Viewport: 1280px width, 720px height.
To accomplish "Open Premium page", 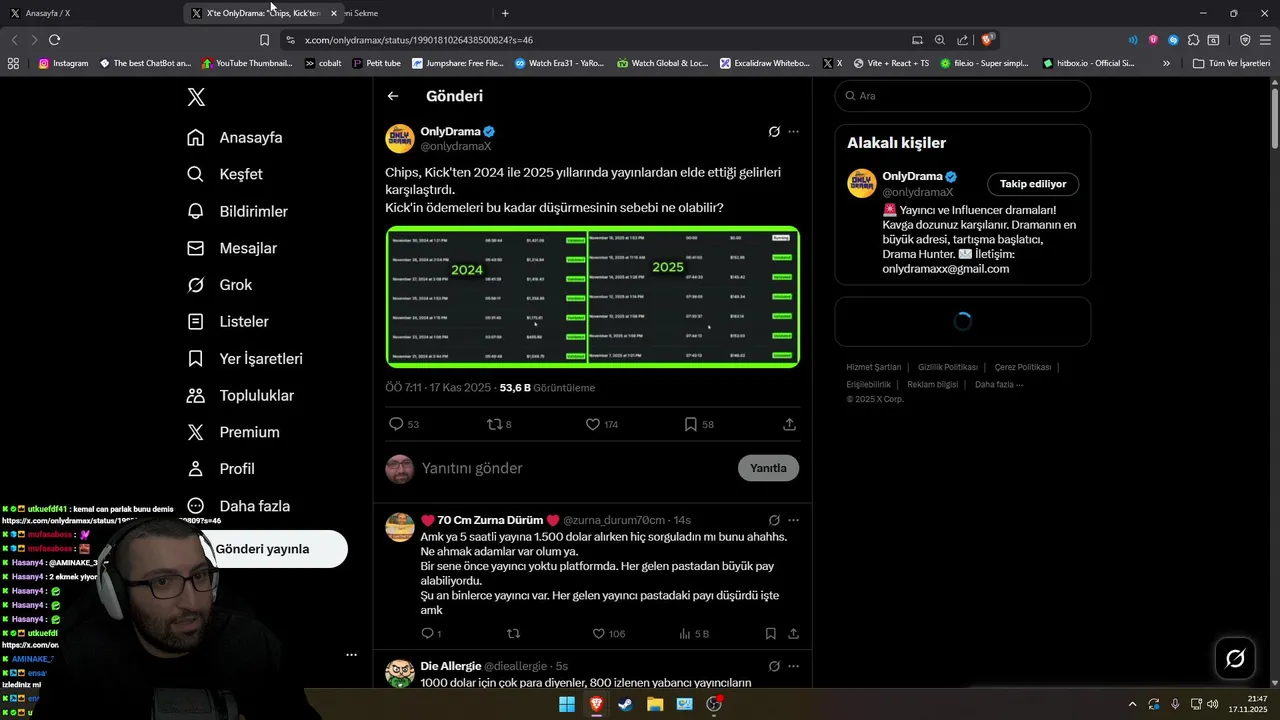I will 233,432.
